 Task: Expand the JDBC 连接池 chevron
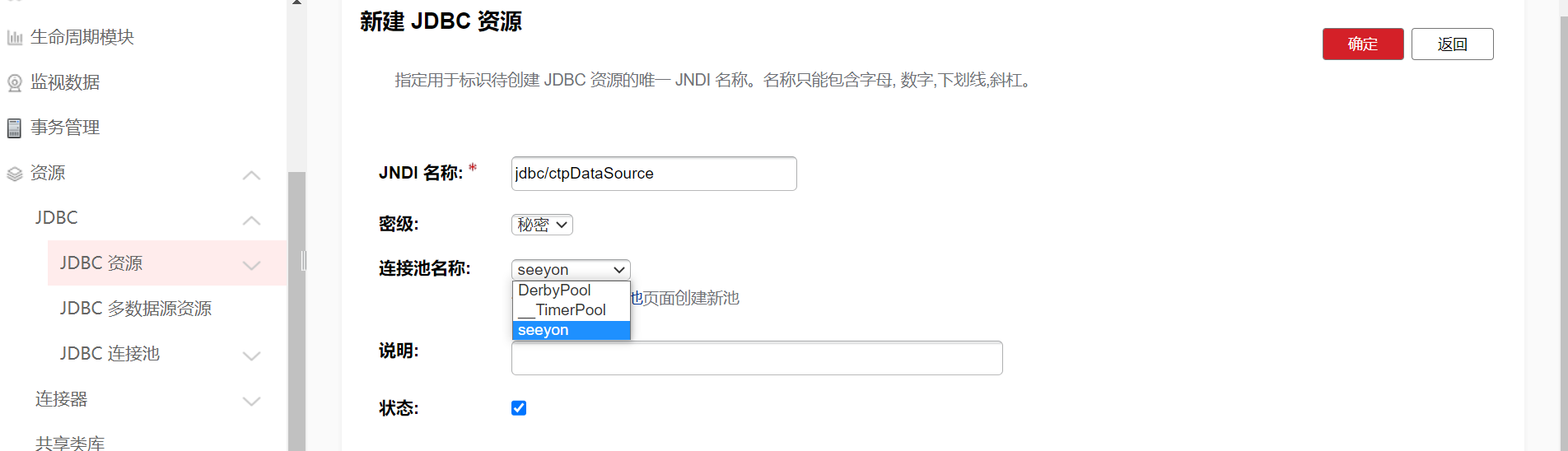252,356
